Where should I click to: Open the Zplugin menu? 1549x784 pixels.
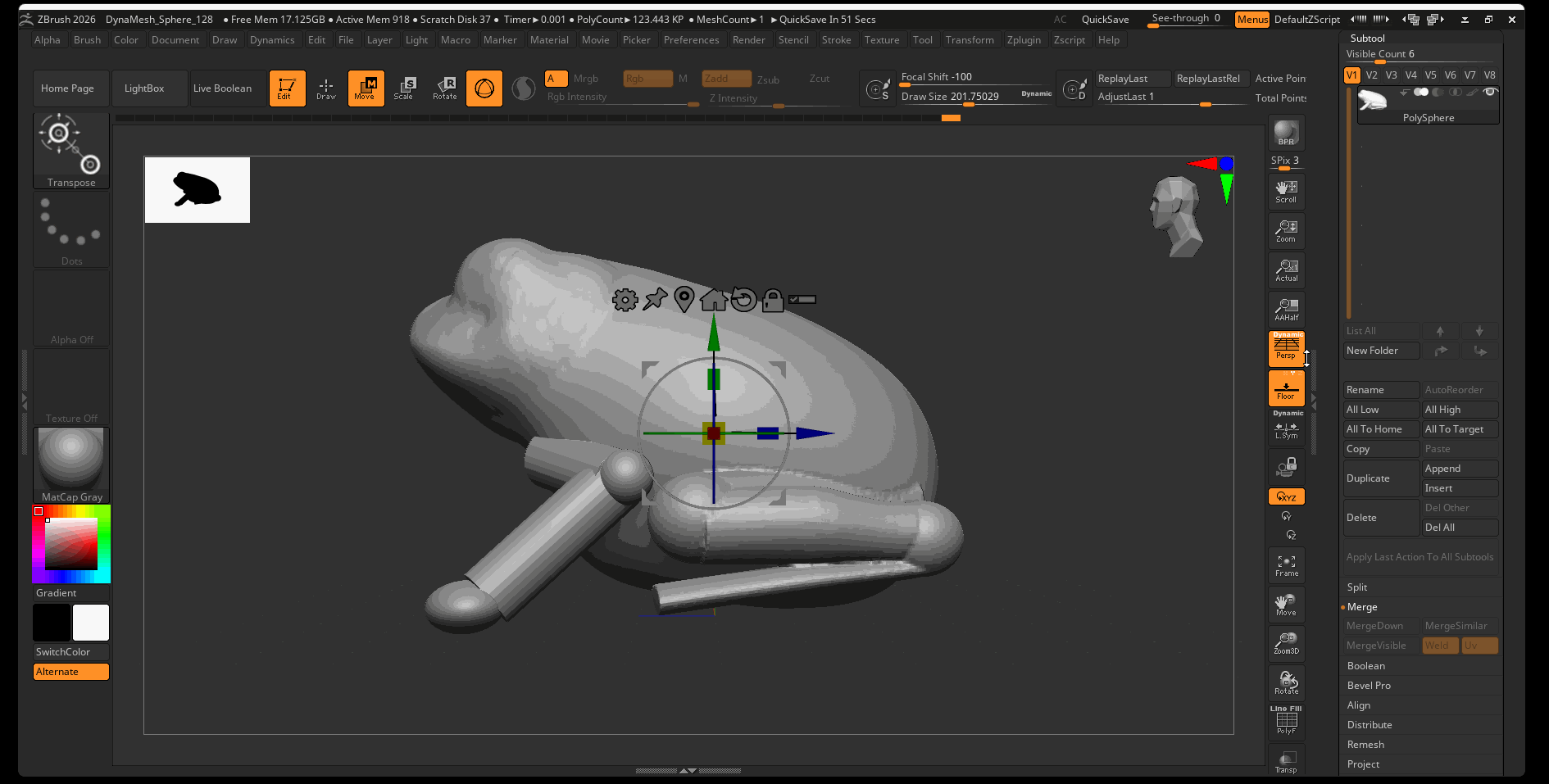click(x=1024, y=40)
